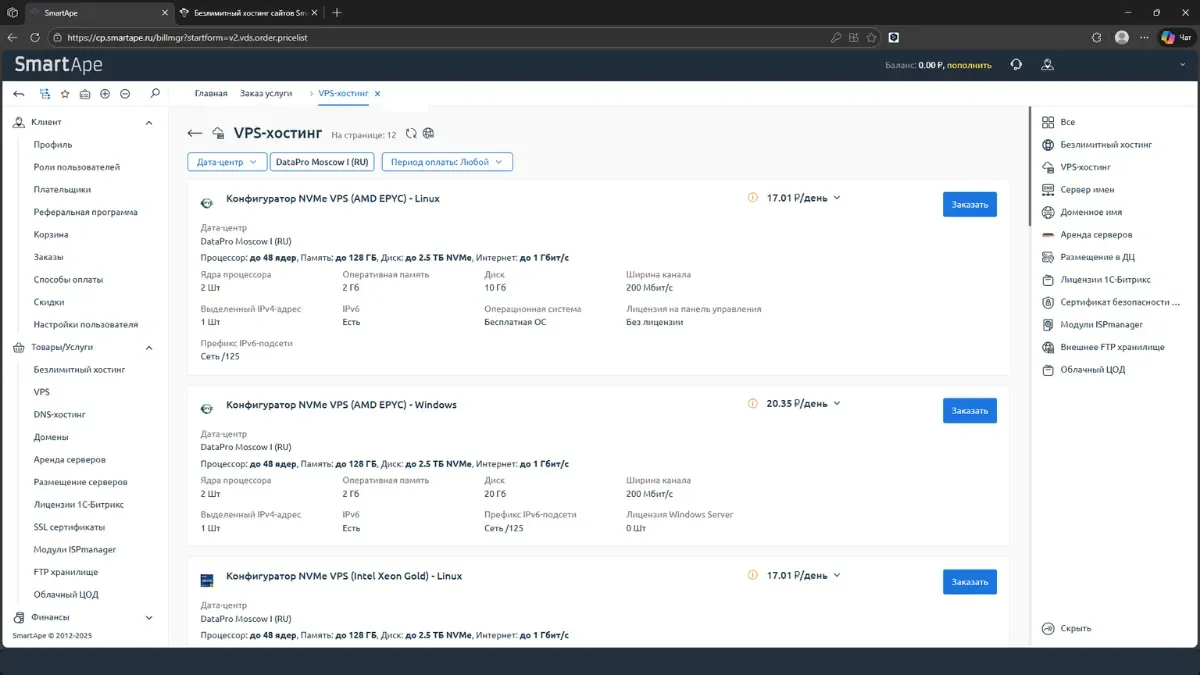Click the expand-all plus circle icon
1200x675 pixels.
point(105,93)
